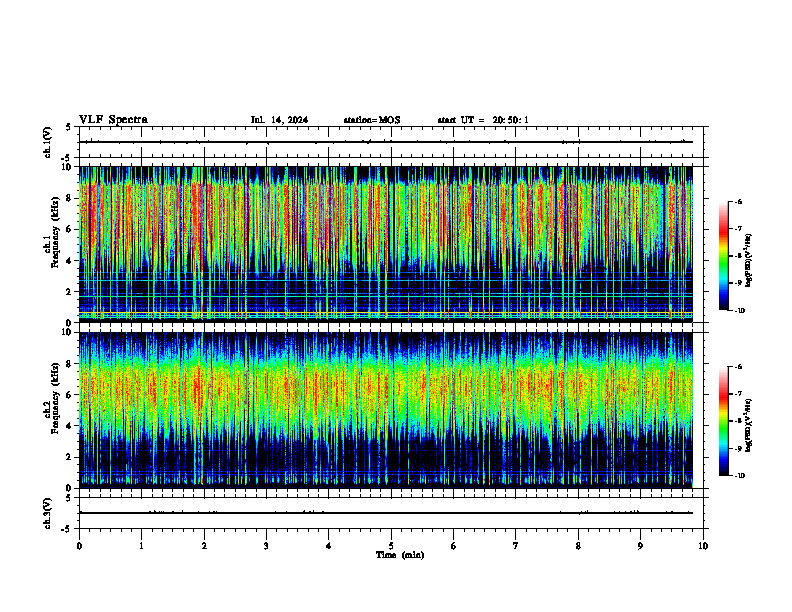Image resolution: width=792 pixels, height=612 pixels.
Task: Click the "10" tick on the time axis
Action: point(703,546)
